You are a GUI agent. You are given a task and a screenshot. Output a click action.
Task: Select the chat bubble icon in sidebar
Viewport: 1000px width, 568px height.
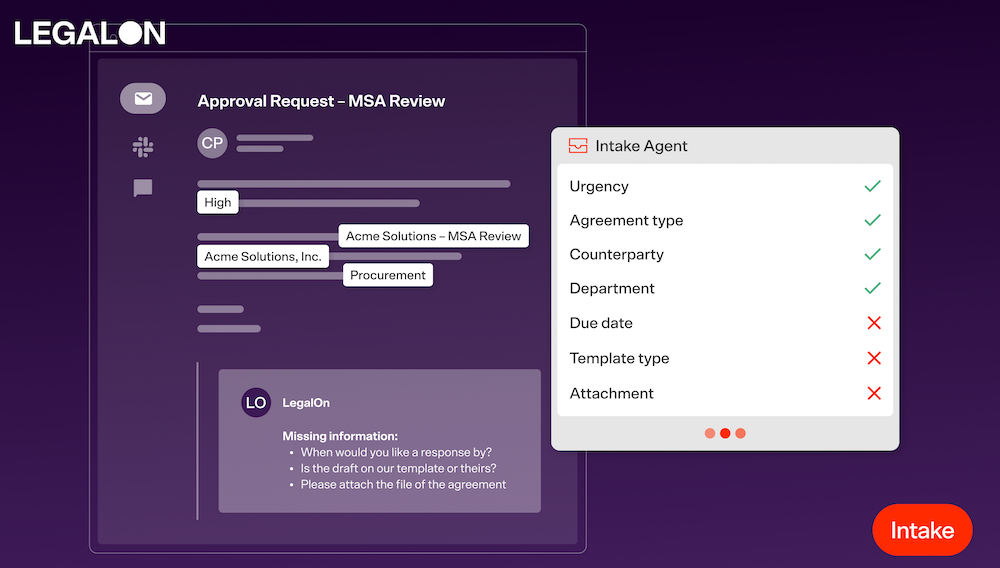point(143,188)
